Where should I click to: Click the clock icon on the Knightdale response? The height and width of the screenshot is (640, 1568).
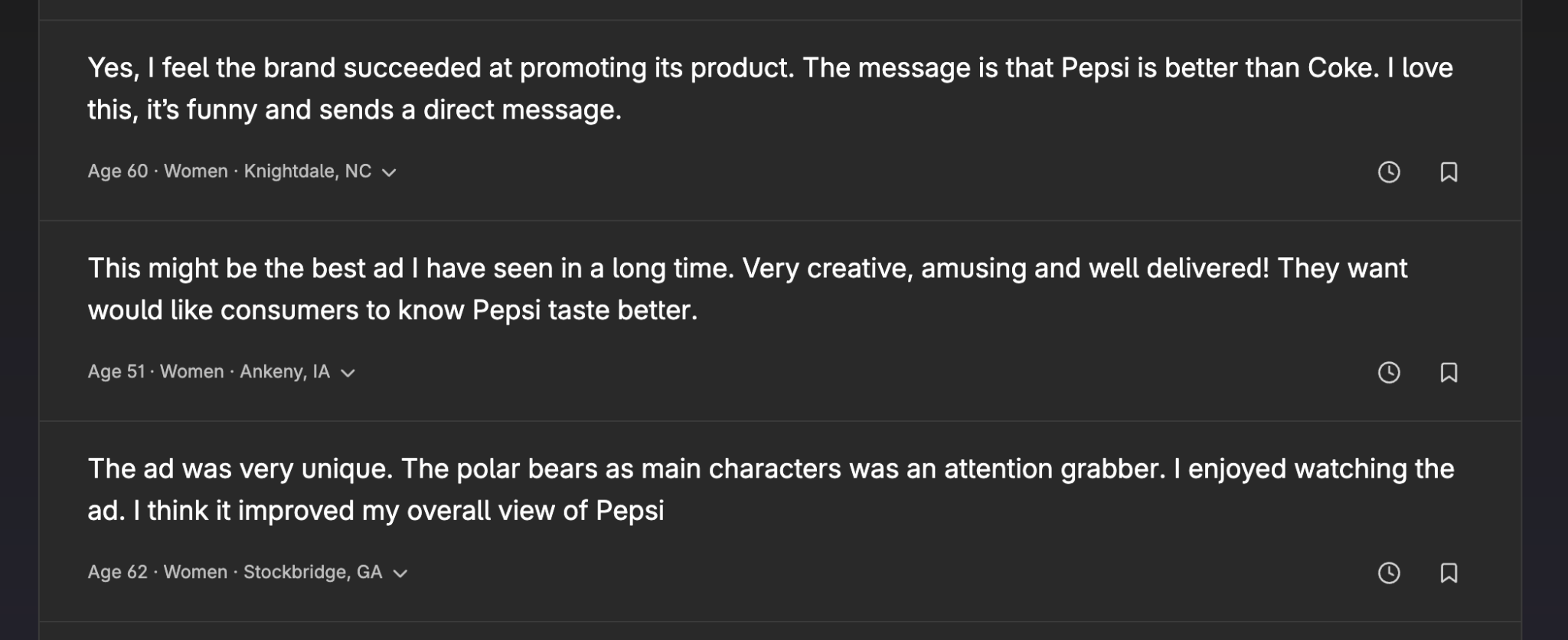click(1389, 172)
